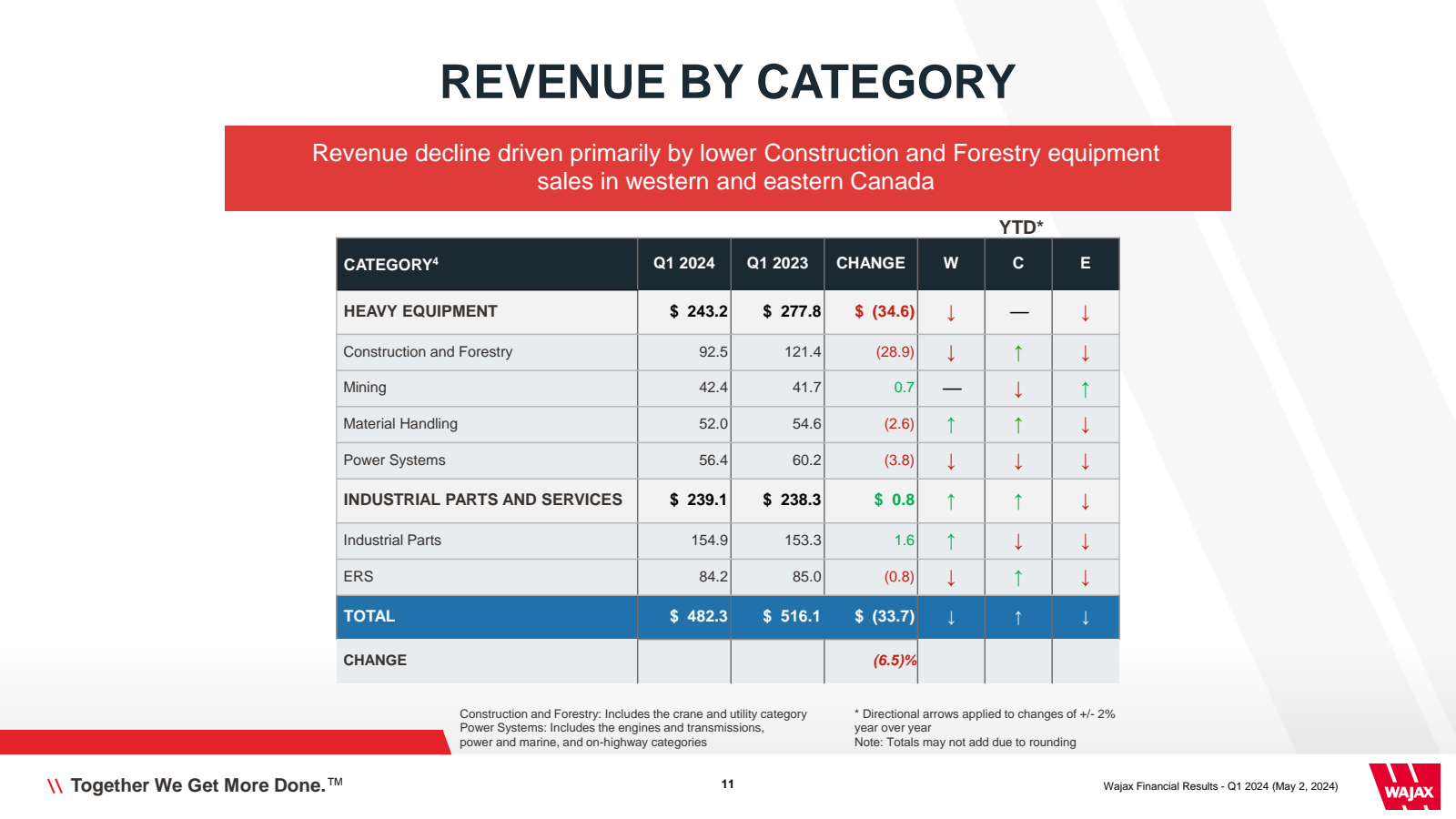Viewport: 1456px width, 819px height.
Task: Click the (6.5)% change value
Action: [895, 661]
